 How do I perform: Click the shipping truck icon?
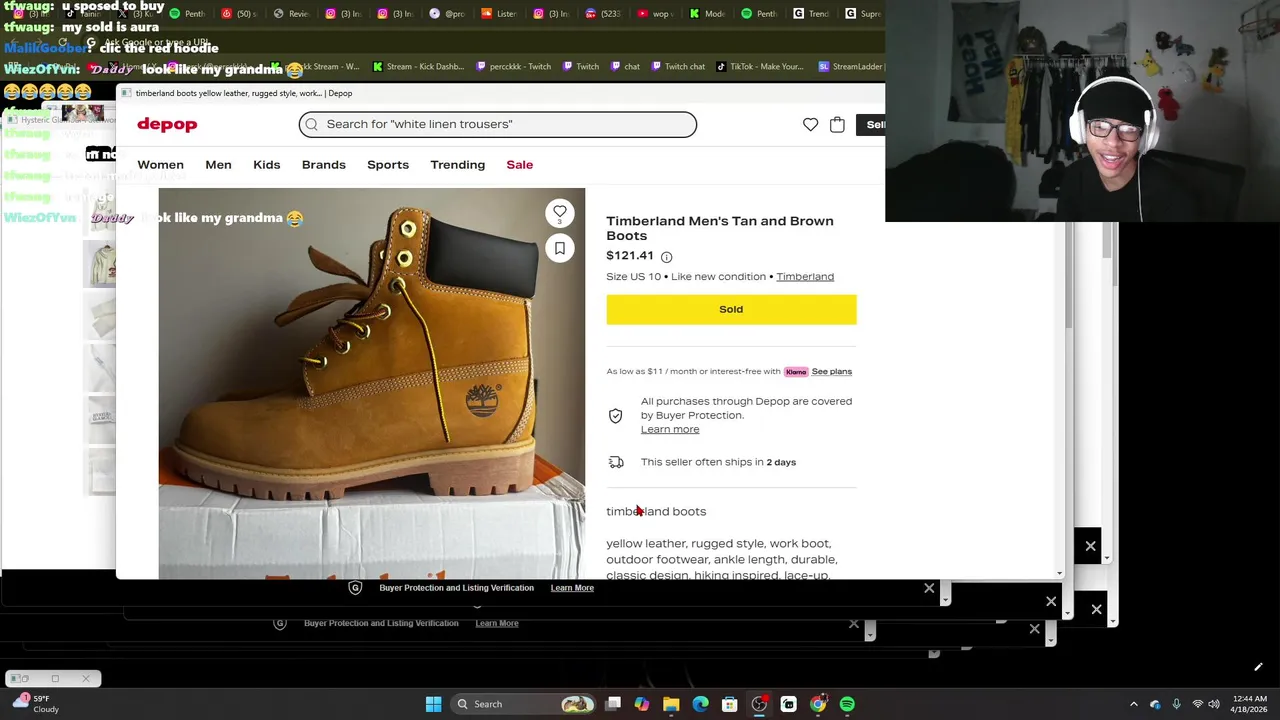pyautogui.click(x=616, y=462)
